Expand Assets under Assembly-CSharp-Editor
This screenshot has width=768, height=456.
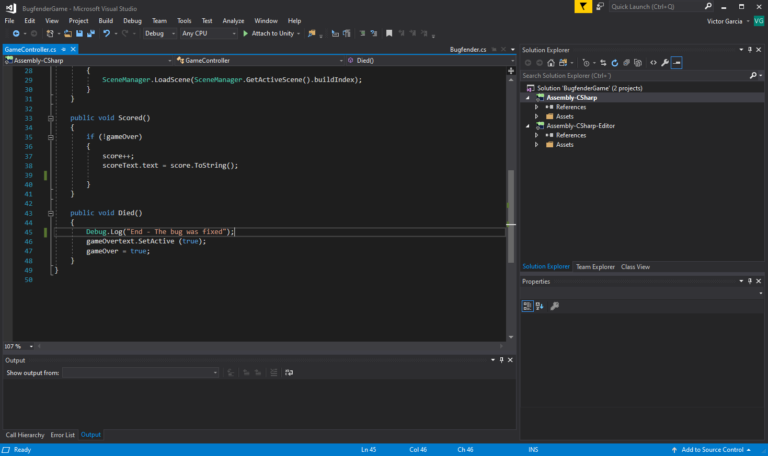[x=537, y=144]
